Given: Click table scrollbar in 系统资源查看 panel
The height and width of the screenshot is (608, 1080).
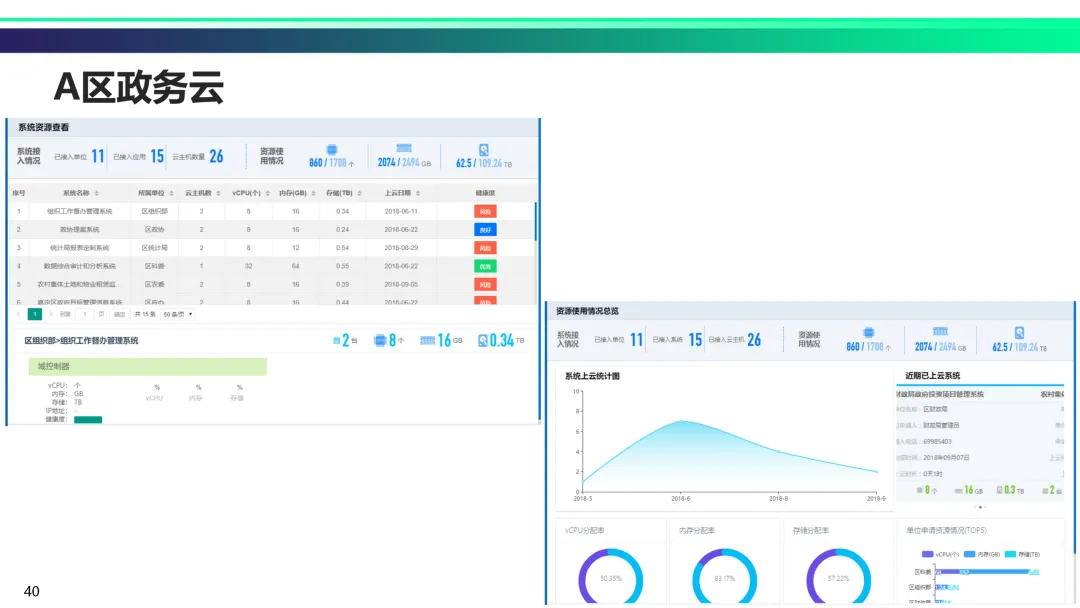Looking at the screenshot, I should 535,221.
